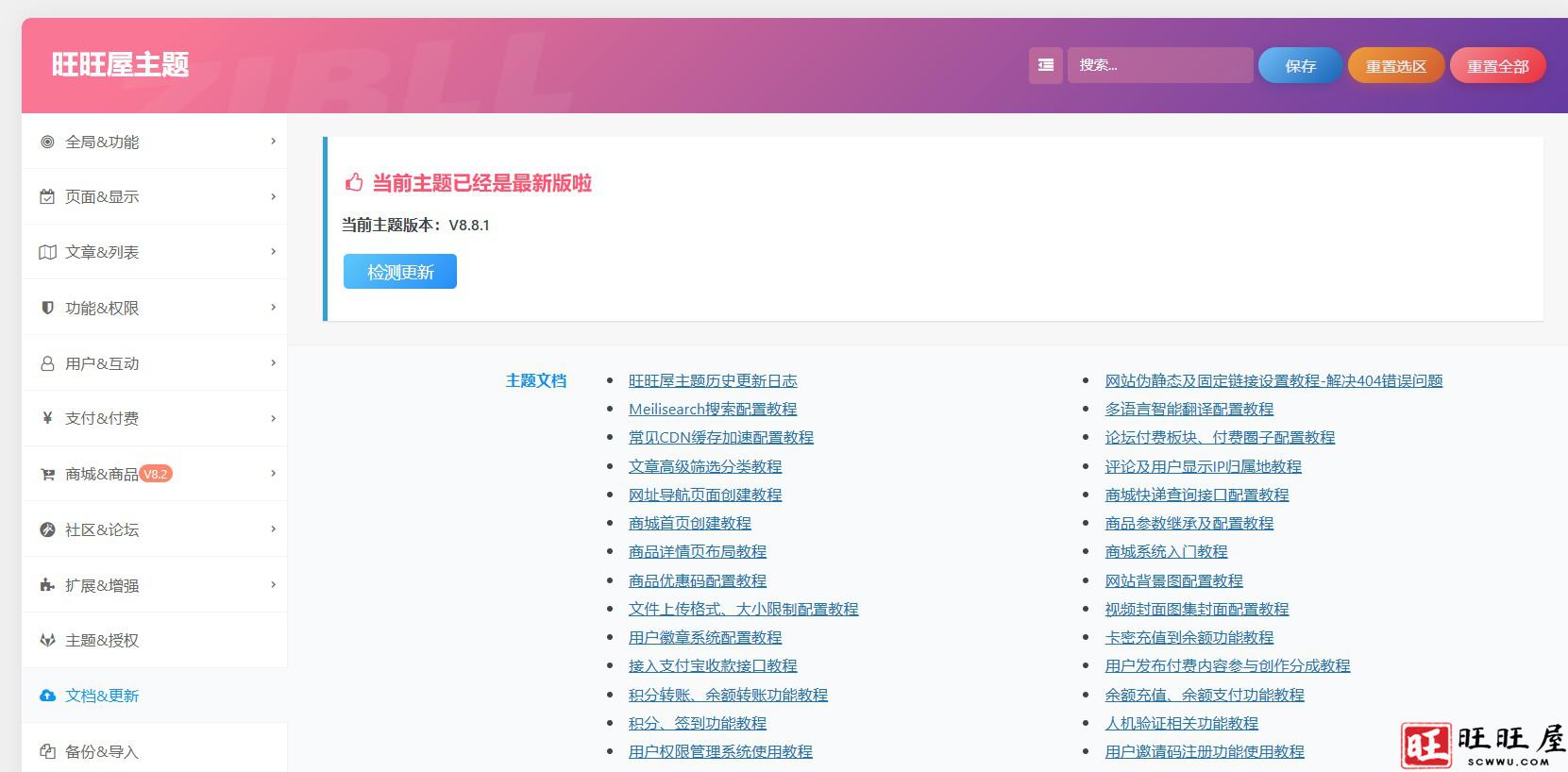Screen dimensions: 1568x772
Task: Open 旺旺屋主题历史更新日志 link
Action: 713,380
